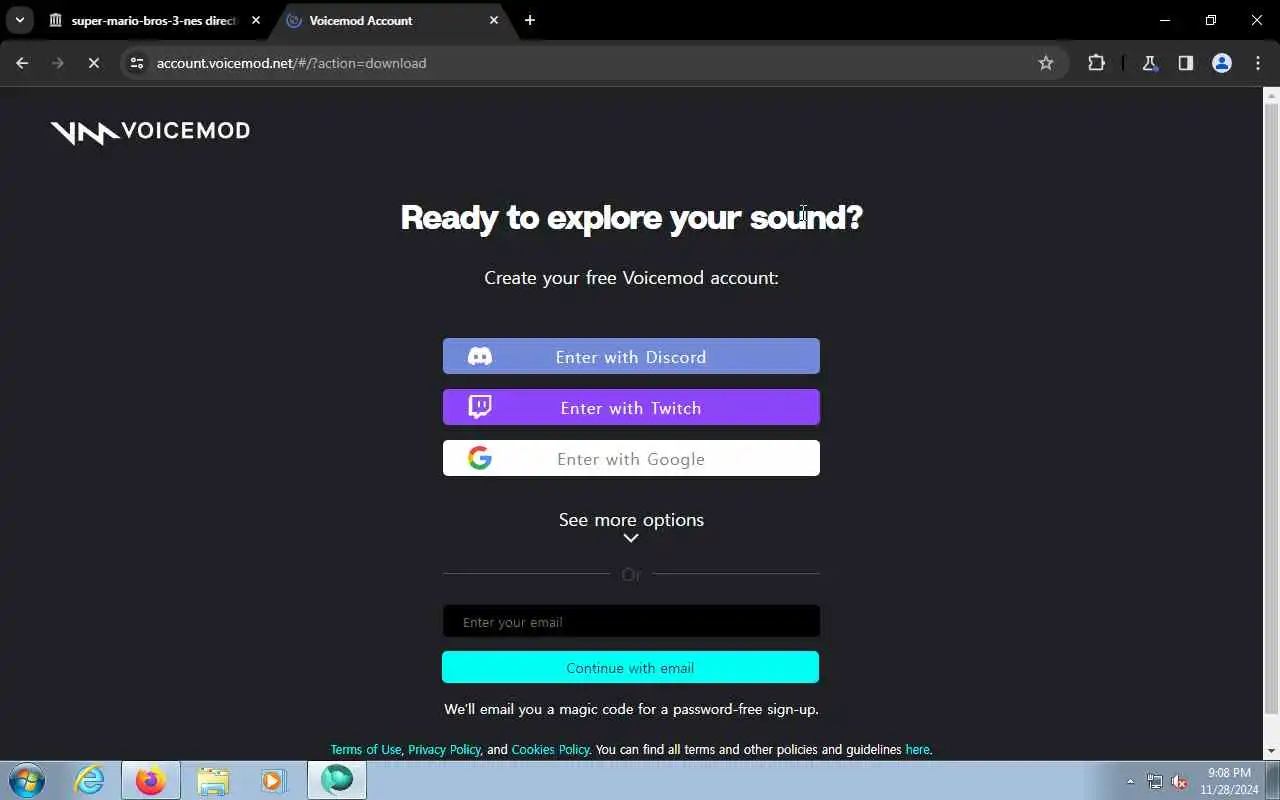This screenshot has height=800, width=1280.
Task: Click the chevron below See more options
Action: [631, 538]
